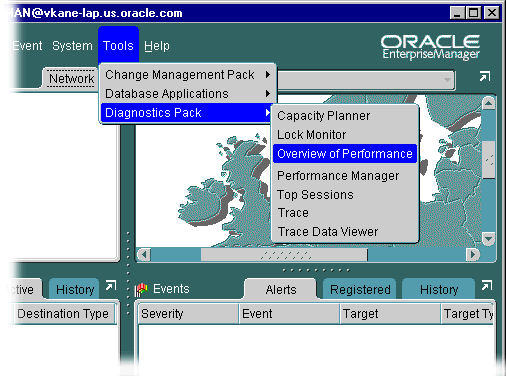Choose Overview of Performance

click(345, 154)
